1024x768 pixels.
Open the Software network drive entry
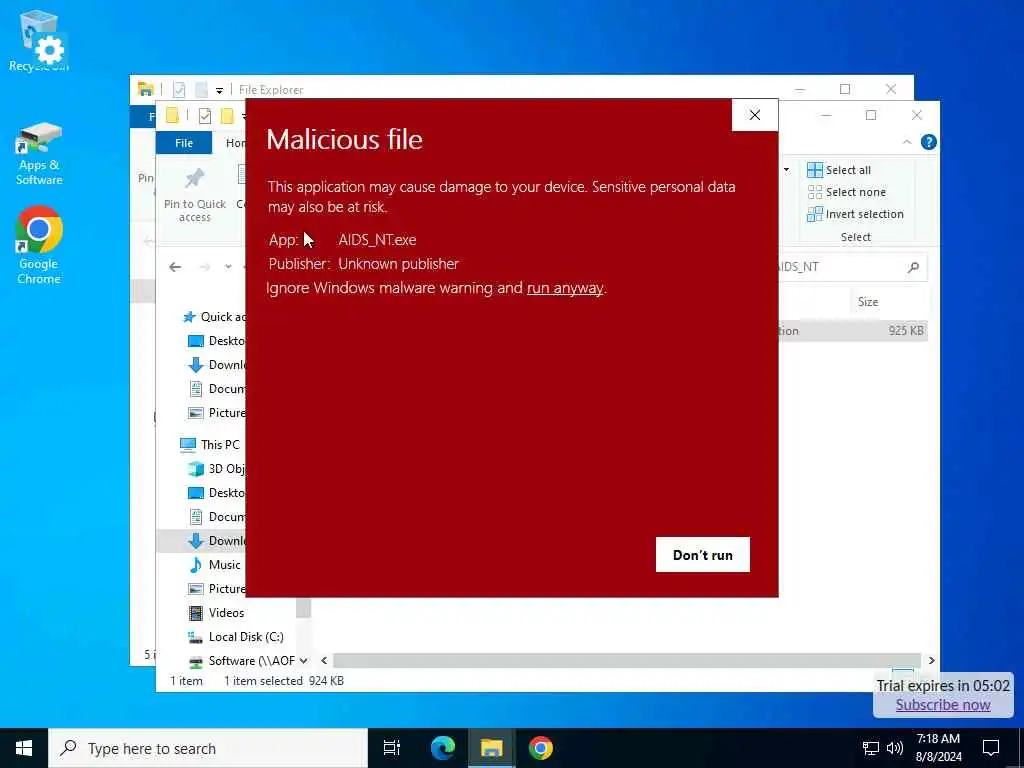[242, 661]
